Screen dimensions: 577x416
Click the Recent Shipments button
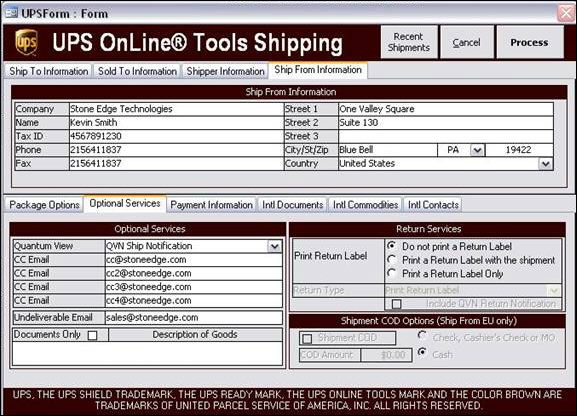(409, 42)
